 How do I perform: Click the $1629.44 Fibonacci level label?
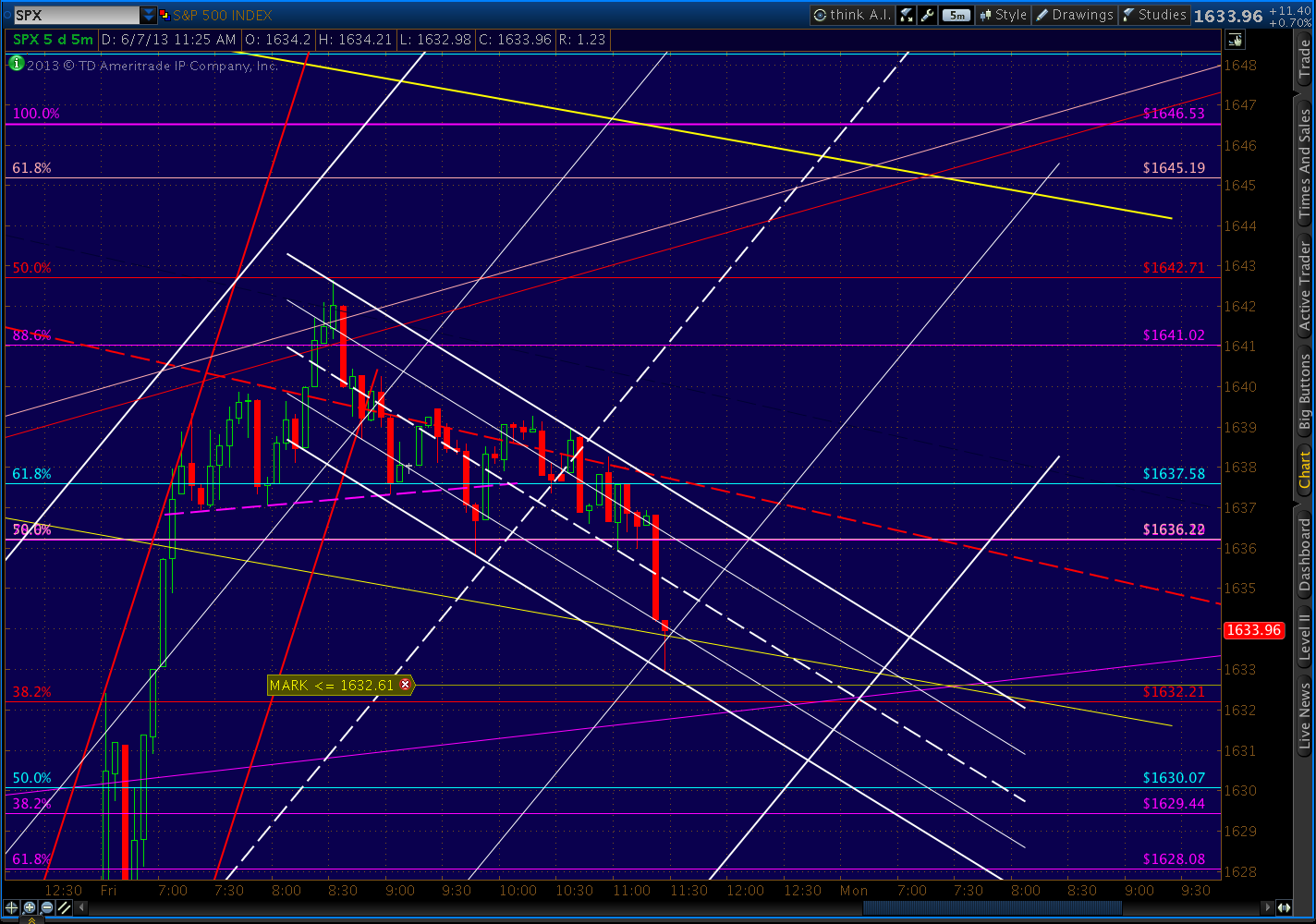(1174, 804)
